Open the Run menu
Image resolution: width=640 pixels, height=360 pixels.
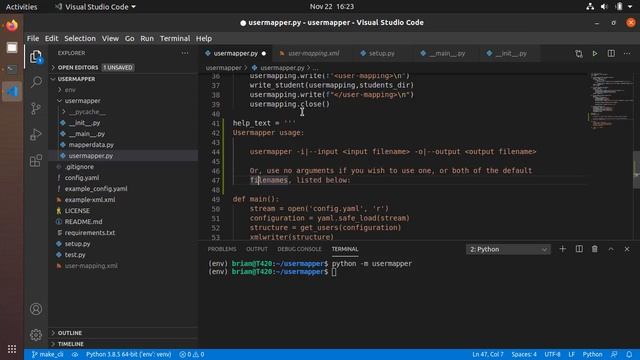pos(147,38)
